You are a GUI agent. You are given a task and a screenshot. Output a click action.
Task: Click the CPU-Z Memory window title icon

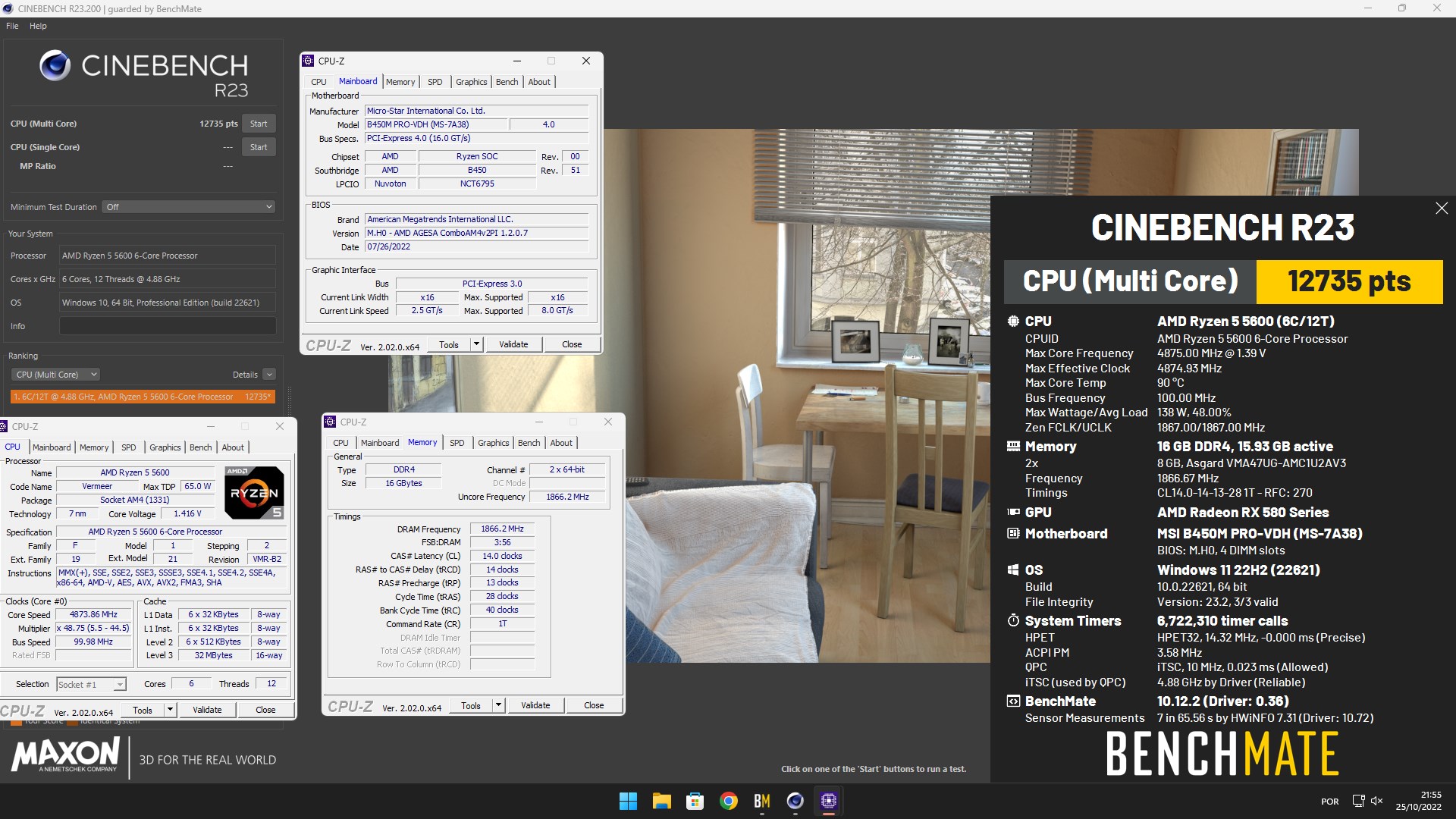coord(330,422)
